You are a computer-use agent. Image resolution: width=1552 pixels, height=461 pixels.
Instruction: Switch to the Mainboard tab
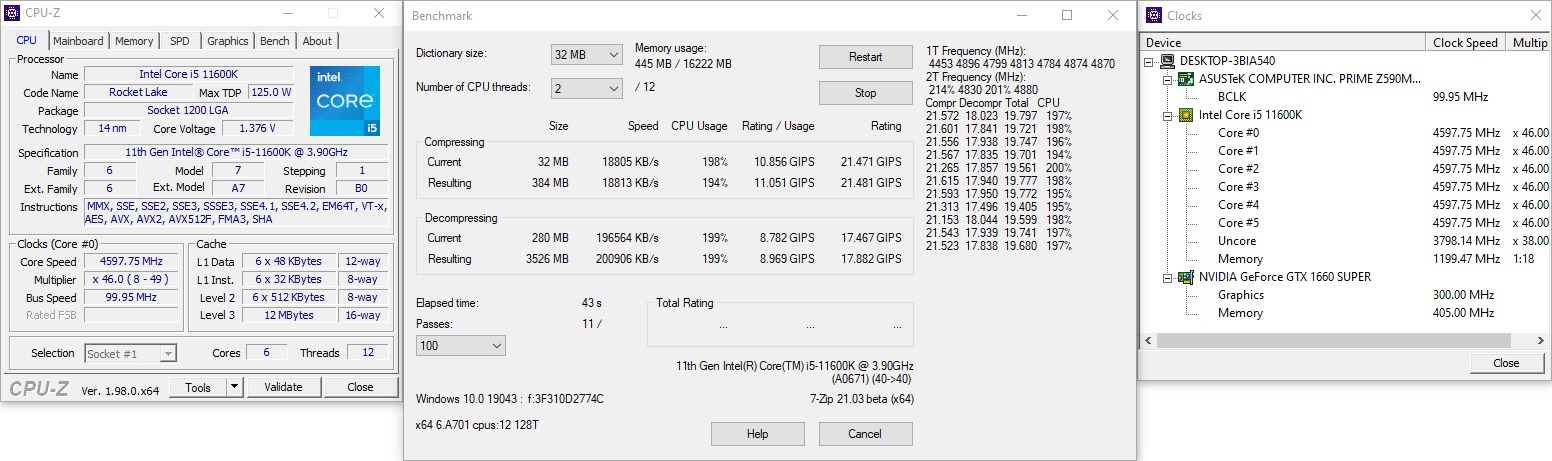click(x=78, y=41)
